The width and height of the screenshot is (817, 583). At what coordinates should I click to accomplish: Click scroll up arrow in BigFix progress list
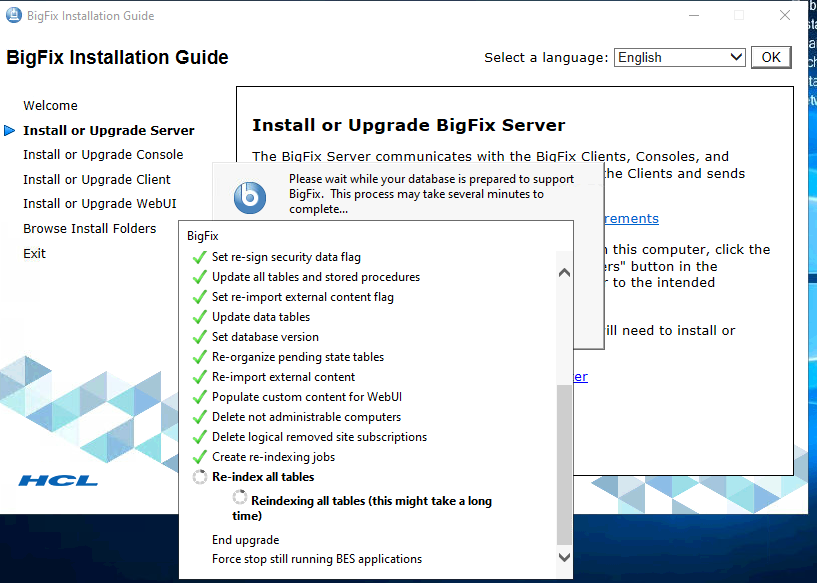[x=564, y=272]
